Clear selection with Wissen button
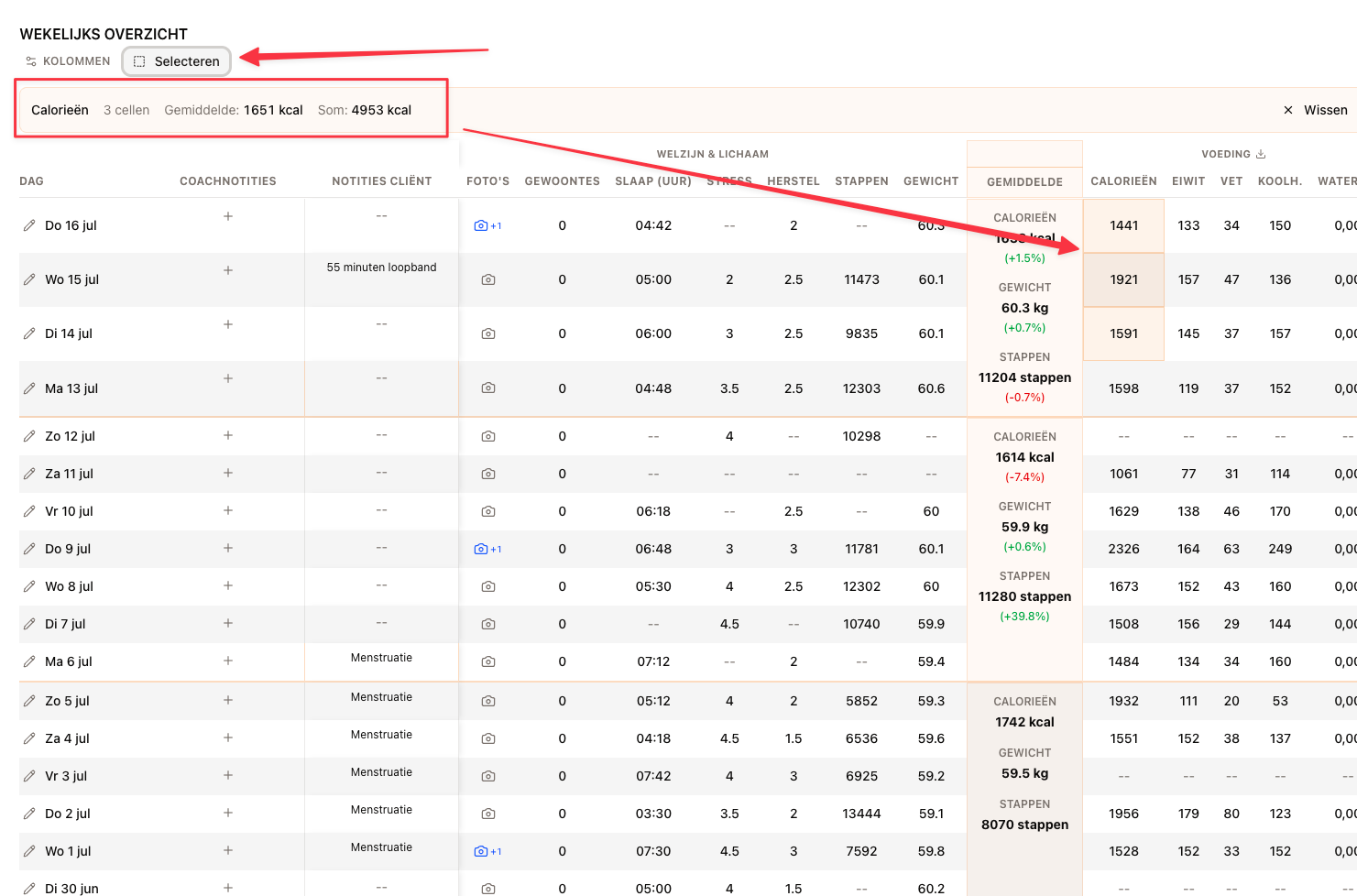This screenshot has width=1357, height=896. (x=1315, y=110)
